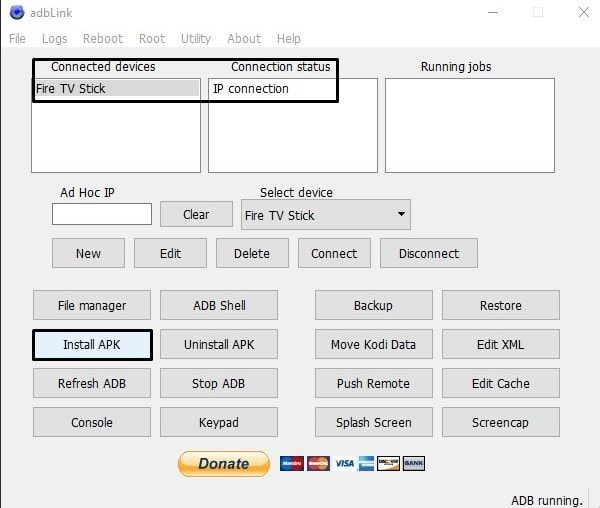This screenshot has height=508, width=600.
Task: Click the Edit Cache button
Action: (501, 383)
